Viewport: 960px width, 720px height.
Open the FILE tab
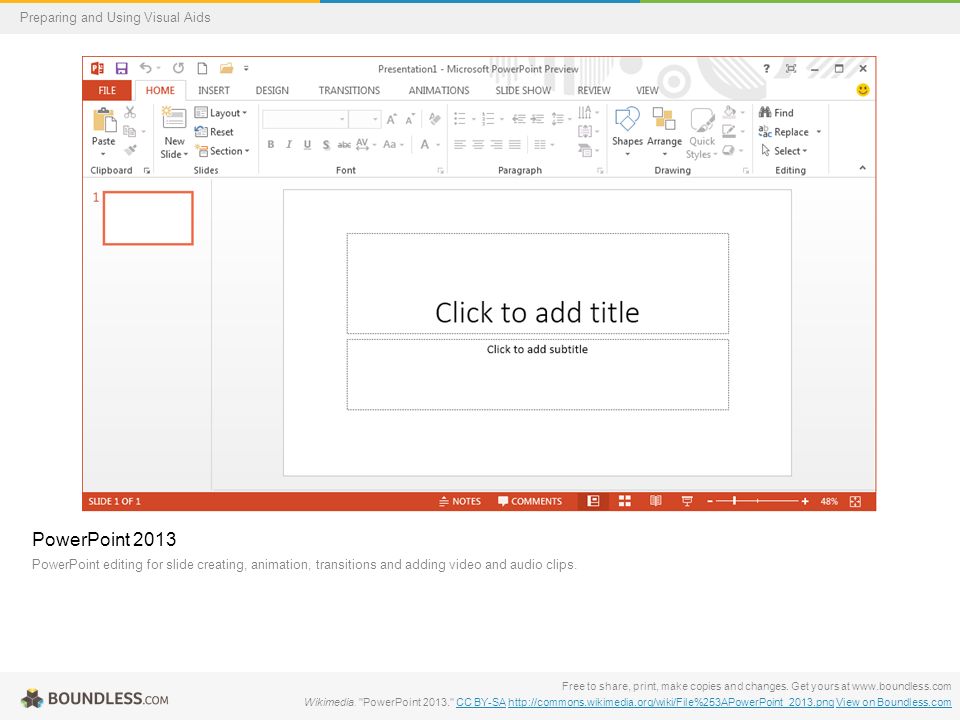107,90
